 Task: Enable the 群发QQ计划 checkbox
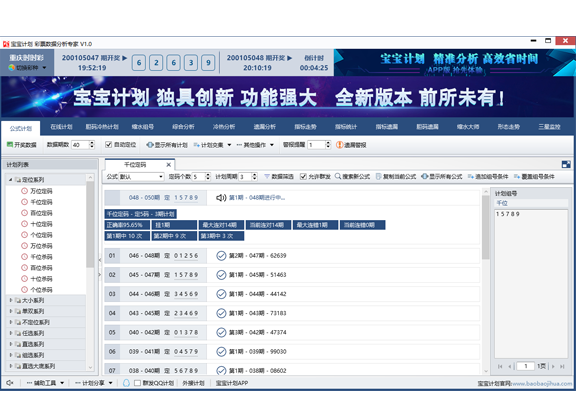pyautogui.click(x=137, y=383)
